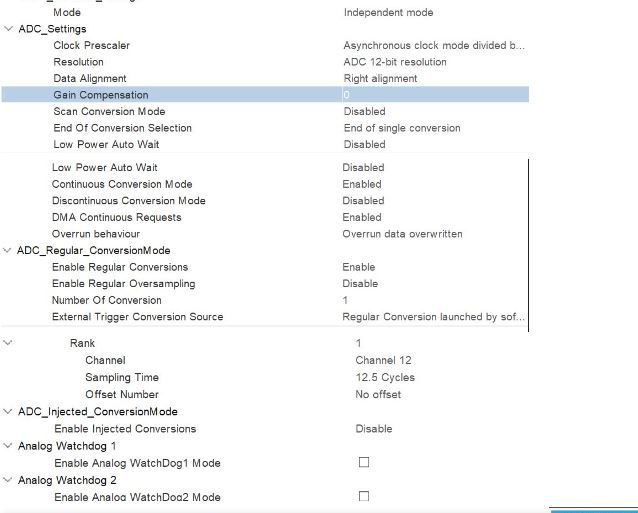Open the End of single conversion value

pyautogui.click(x=402, y=128)
